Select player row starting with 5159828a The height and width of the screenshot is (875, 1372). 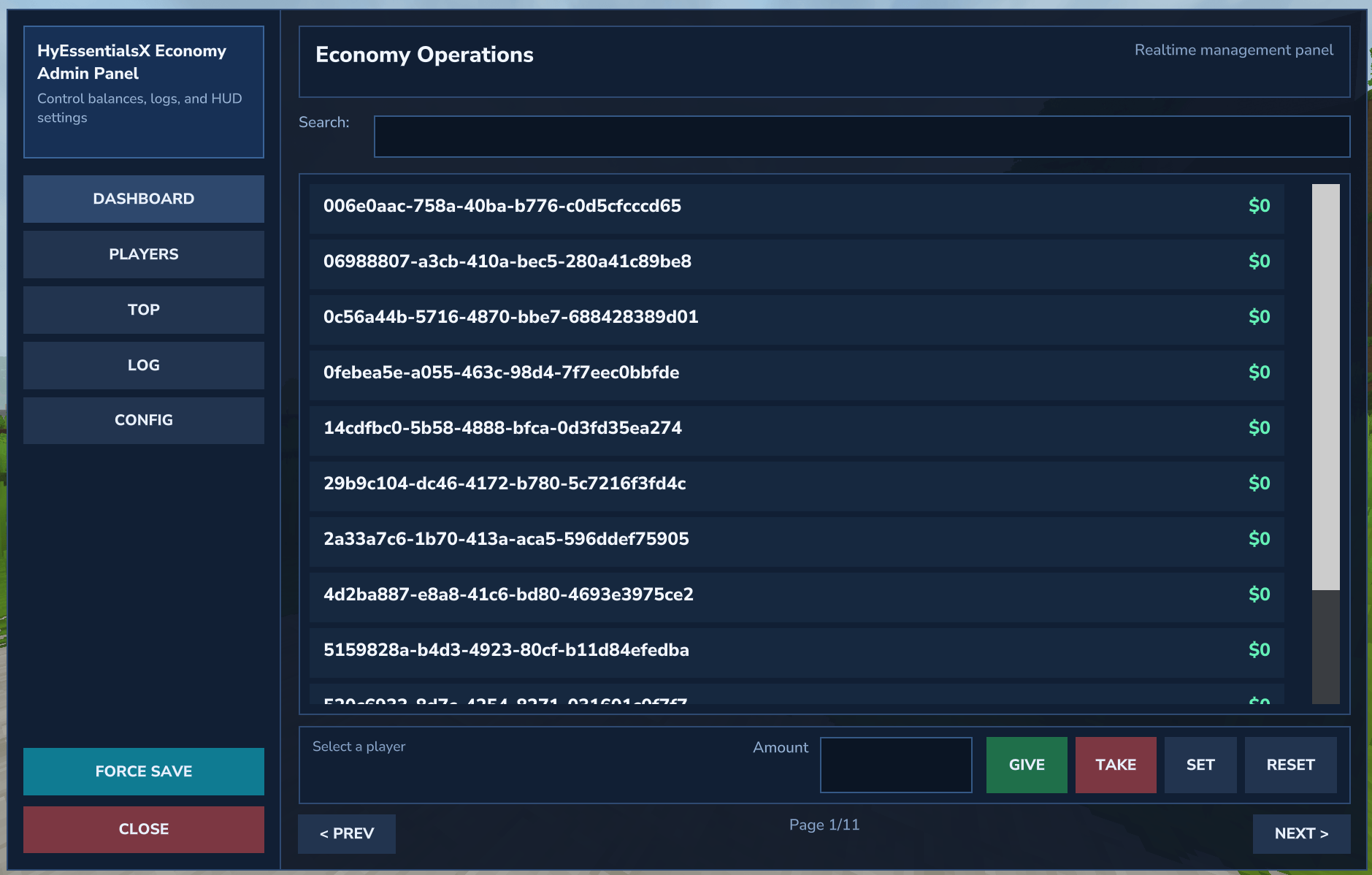(796, 651)
